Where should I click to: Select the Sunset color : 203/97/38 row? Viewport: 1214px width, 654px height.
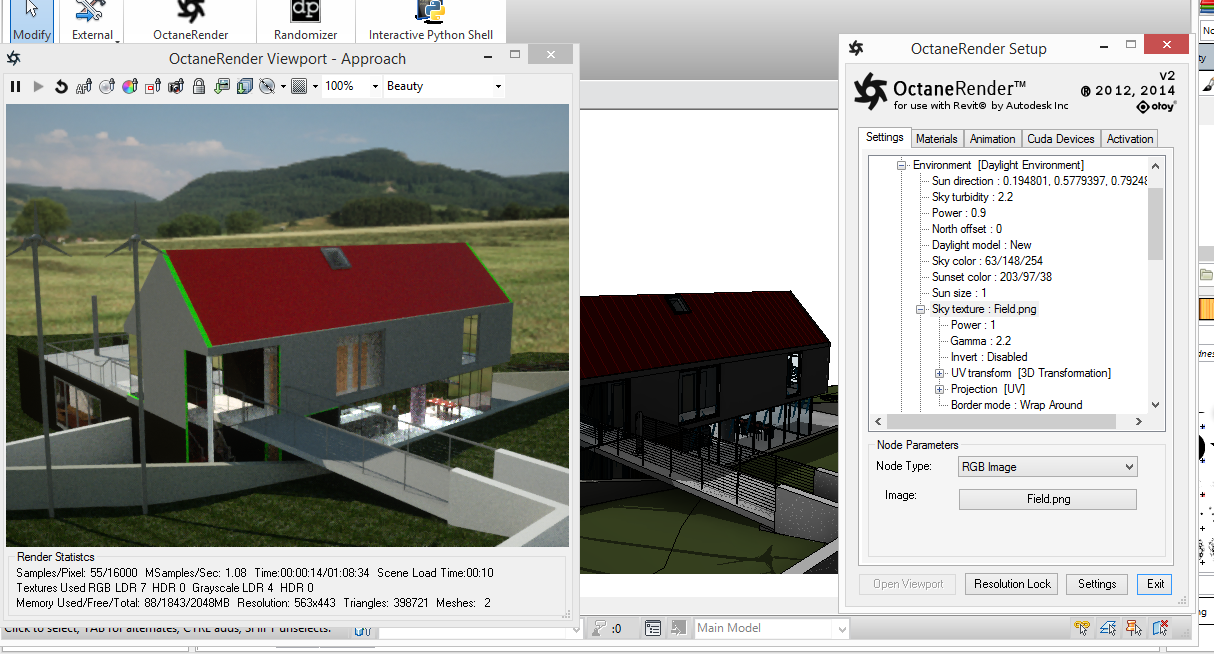991,277
